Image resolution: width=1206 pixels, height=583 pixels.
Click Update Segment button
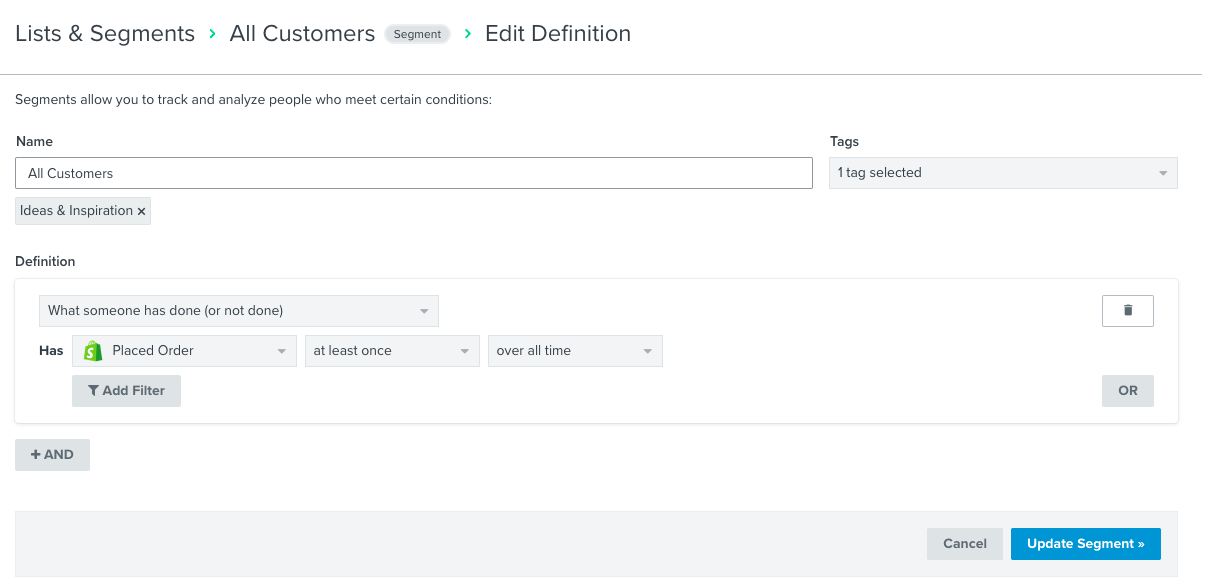tap(1085, 544)
